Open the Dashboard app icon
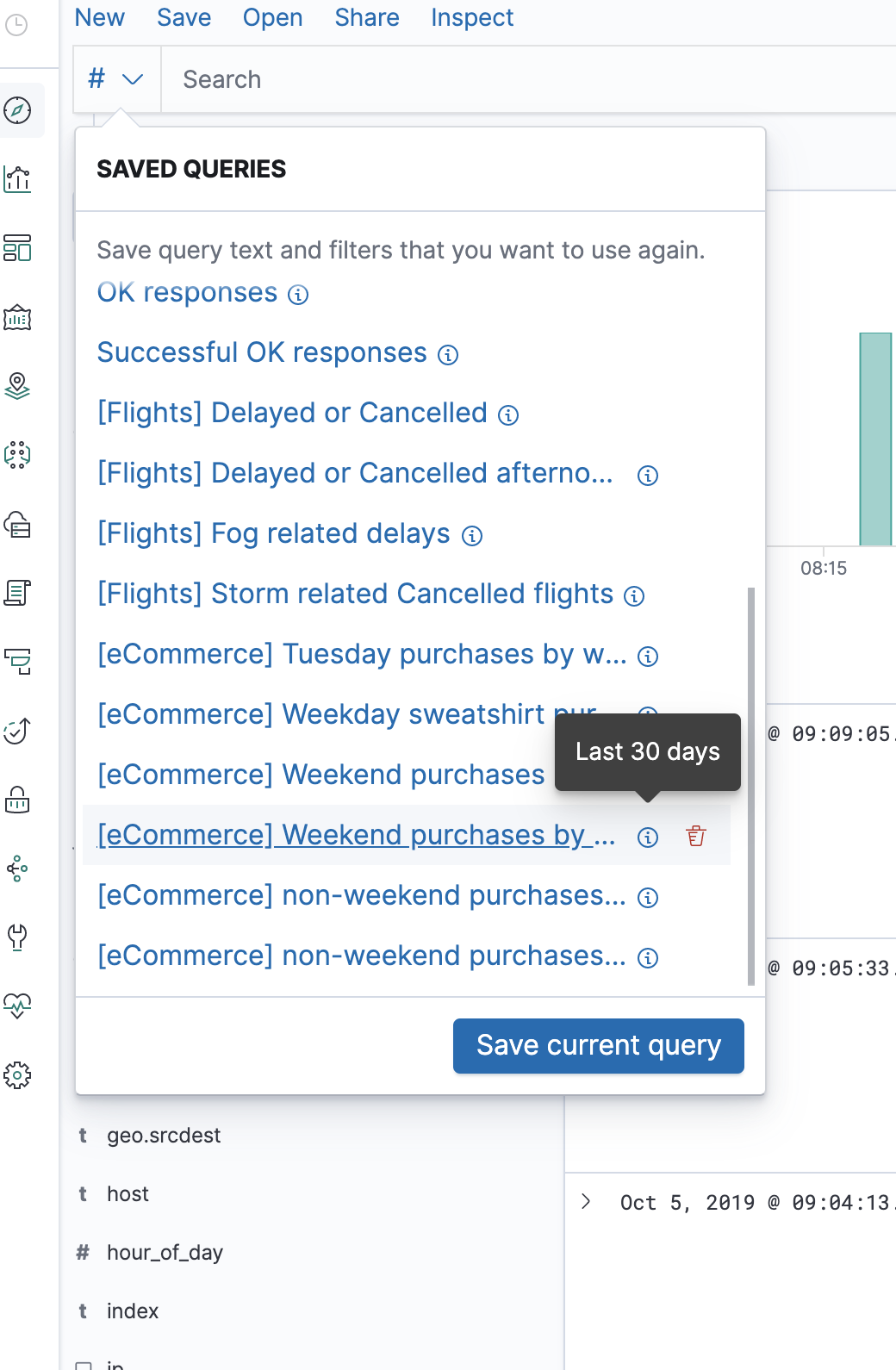896x1370 pixels. pos(17,249)
